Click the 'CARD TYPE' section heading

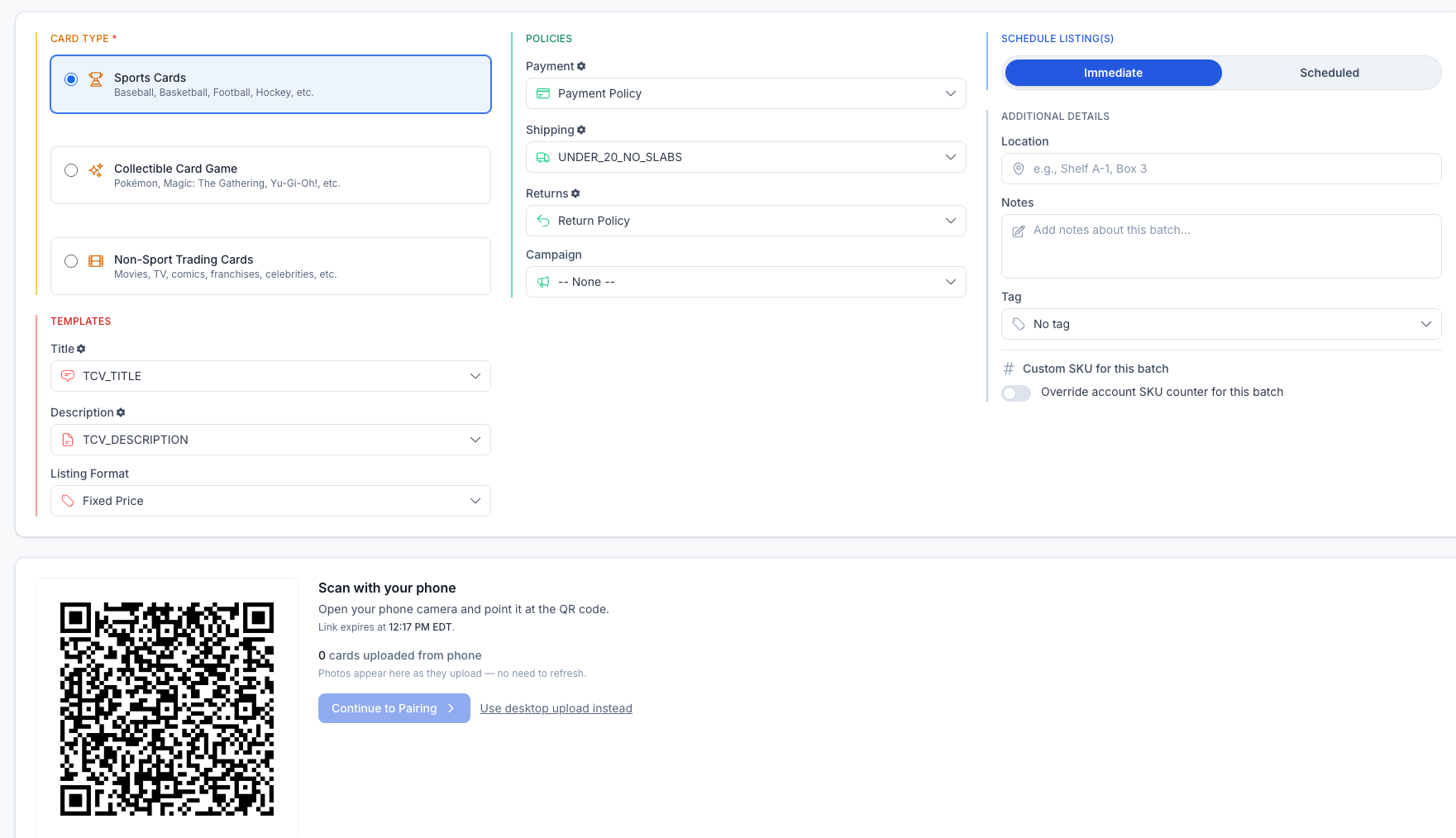pos(84,39)
